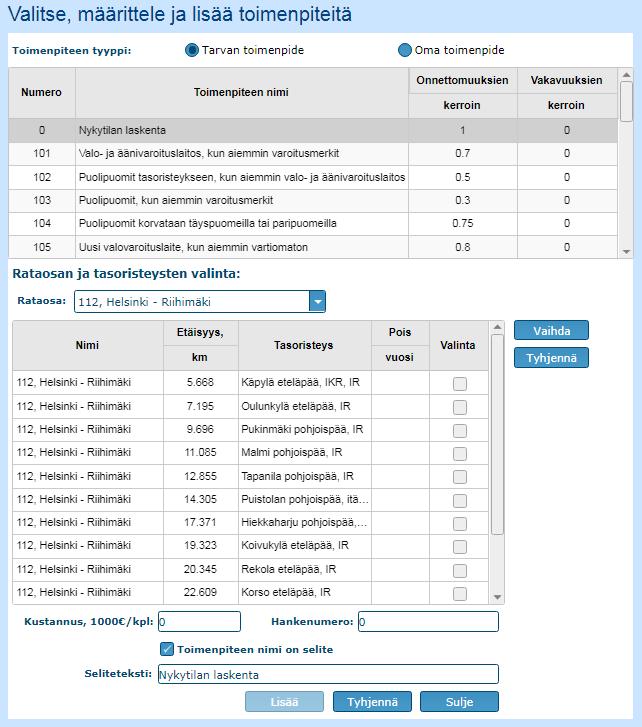Click the Nimi column header in crossings table
The height and width of the screenshot is (727, 642).
coord(88,345)
